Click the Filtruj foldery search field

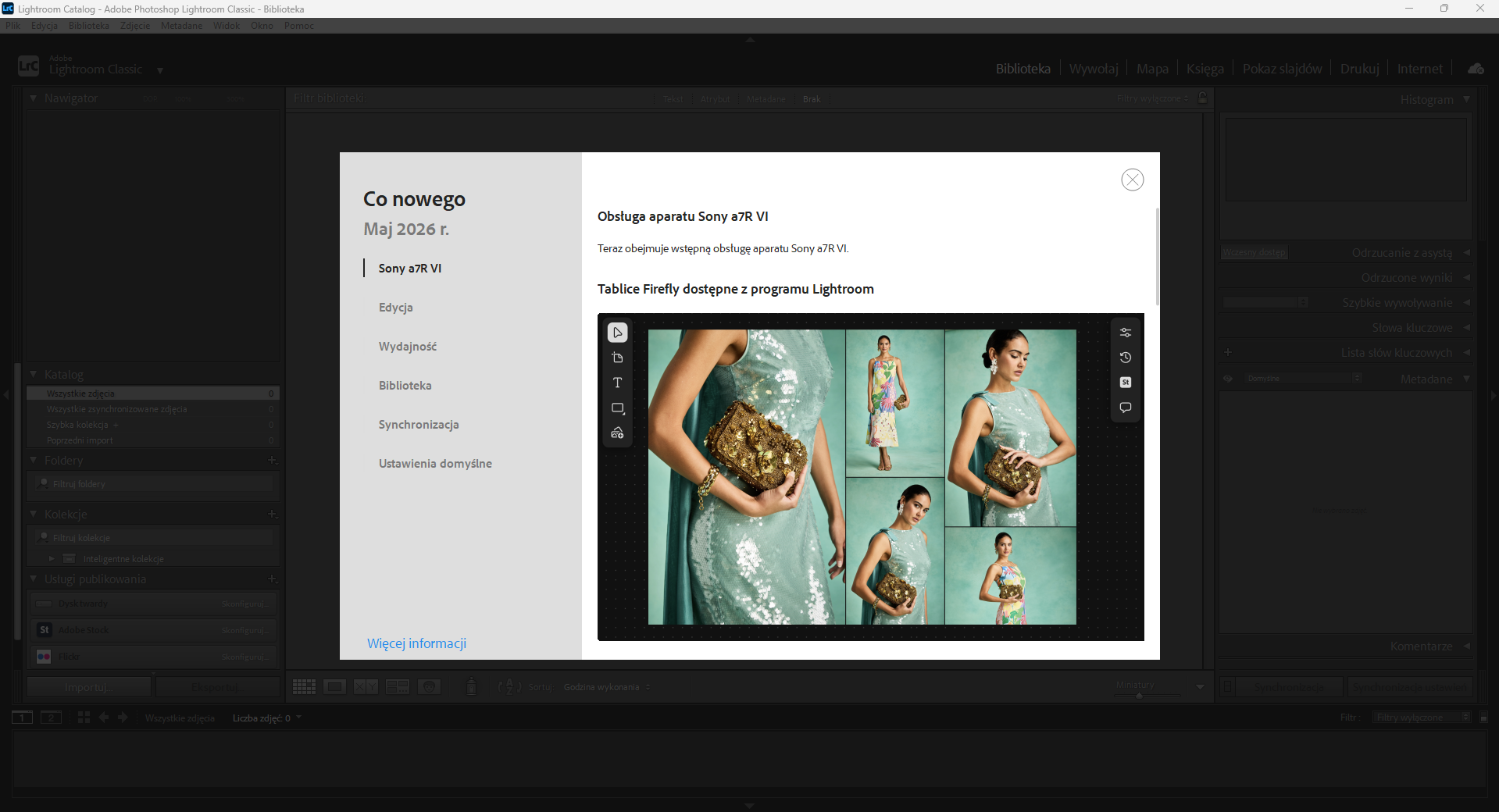point(155,484)
